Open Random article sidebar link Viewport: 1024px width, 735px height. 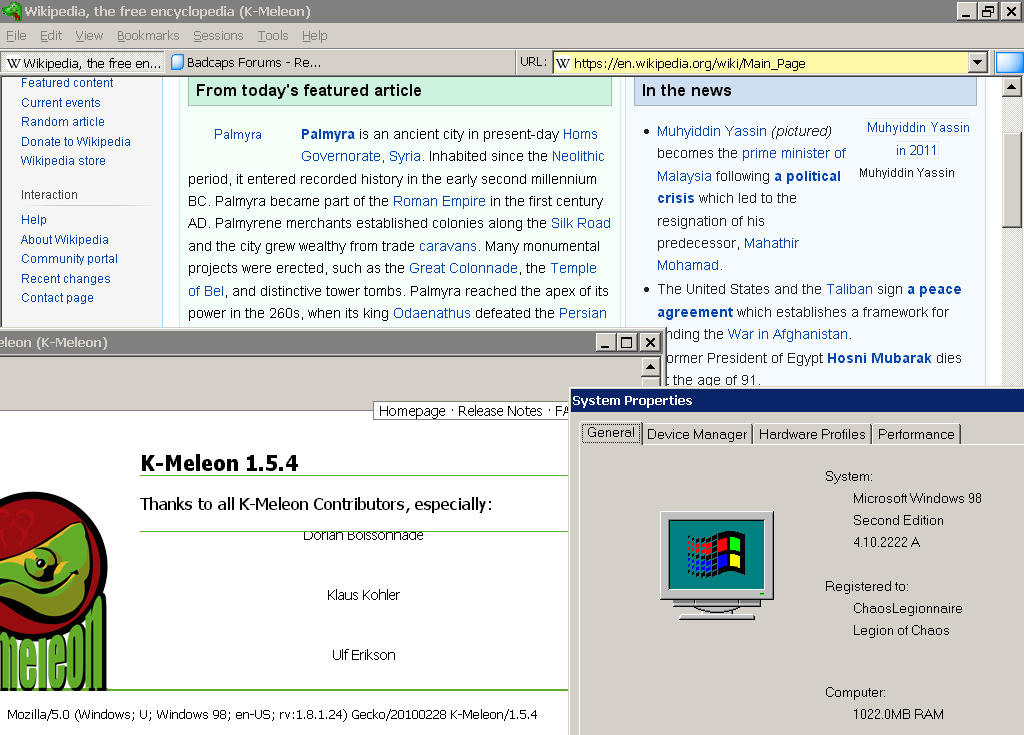[63, 122]
